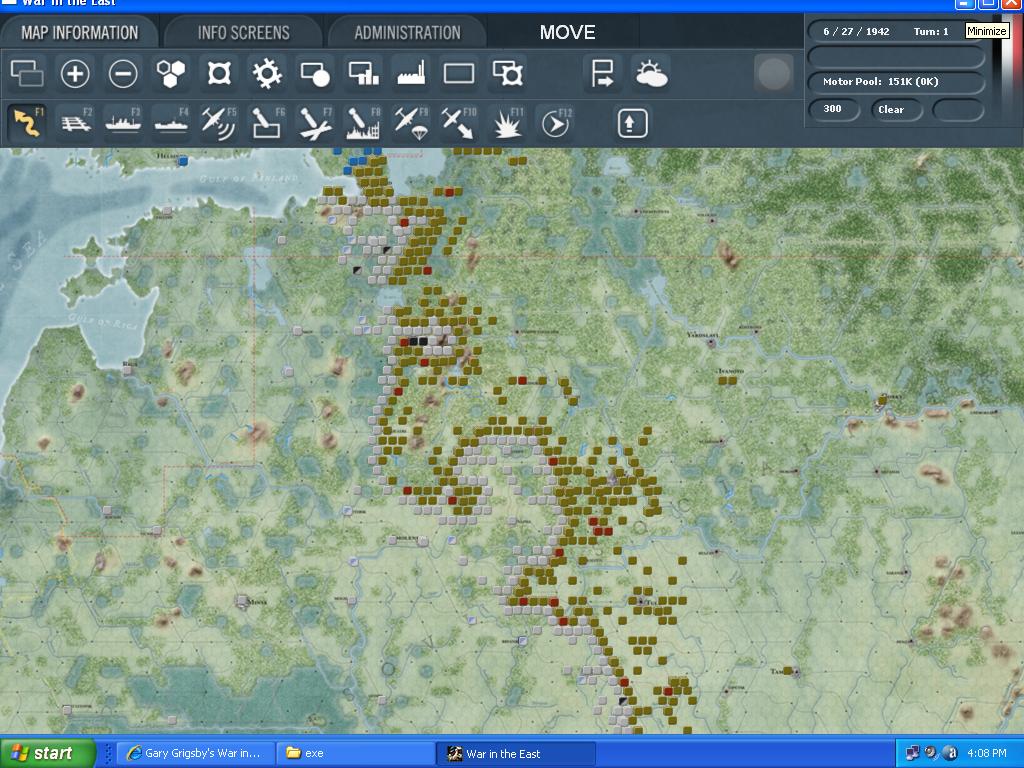Switch to the exe folder window
This screenshot has width=1024, height=768.
tap(357, 754)
